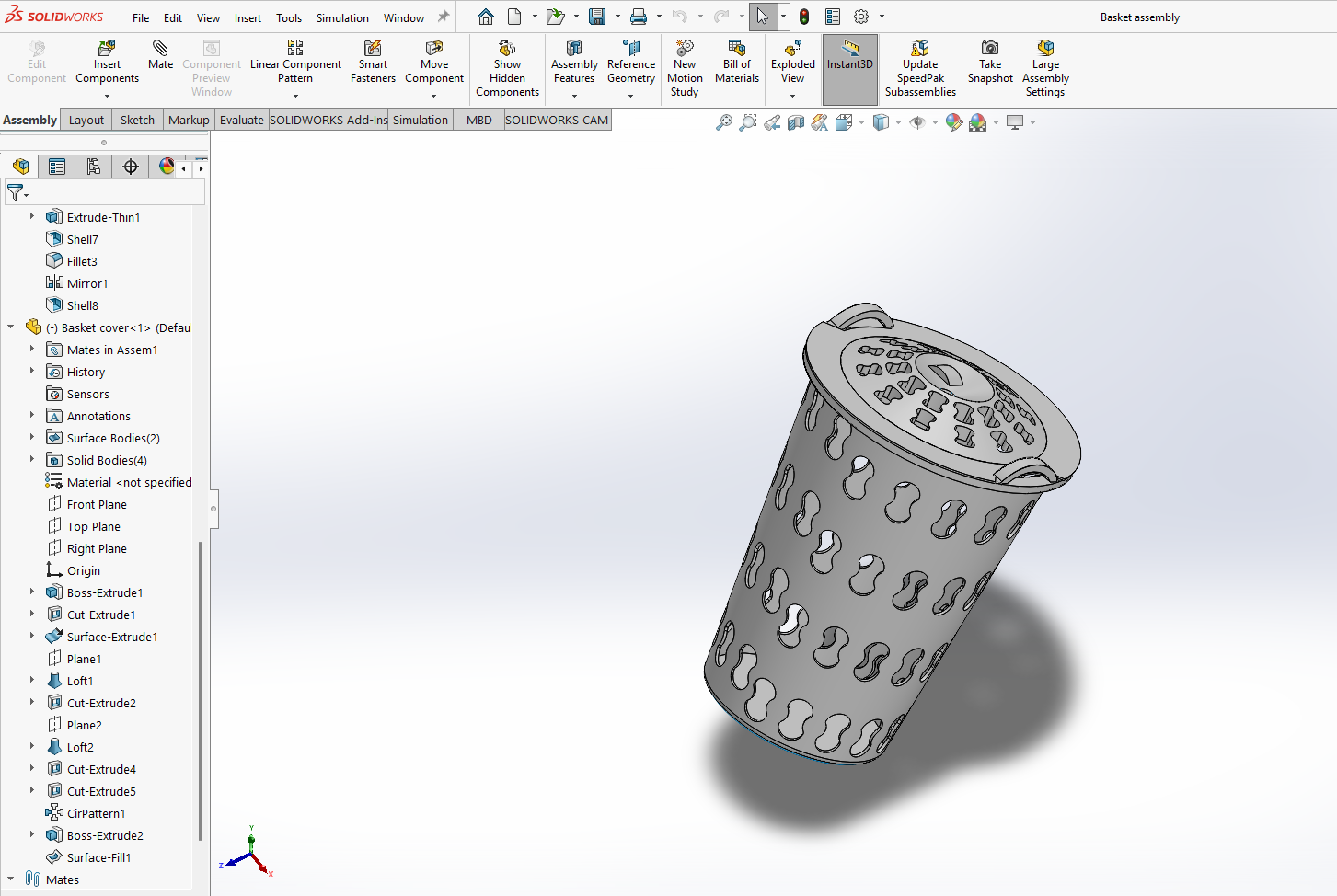Collapse the Mates folder
Viewport: 1337px width, 896px height.
[11, 879]
